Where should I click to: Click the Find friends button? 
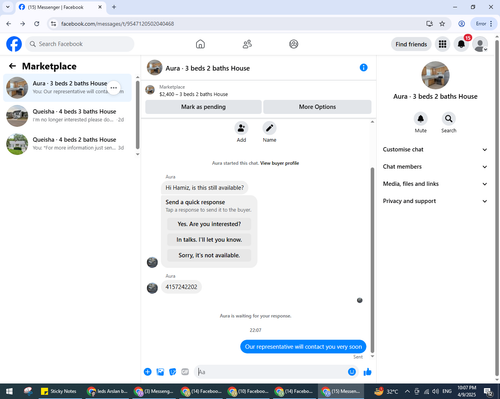pos(411,44)
